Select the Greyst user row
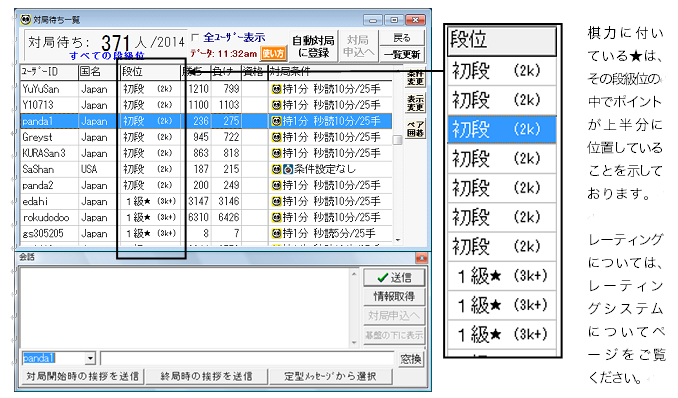 206,137
